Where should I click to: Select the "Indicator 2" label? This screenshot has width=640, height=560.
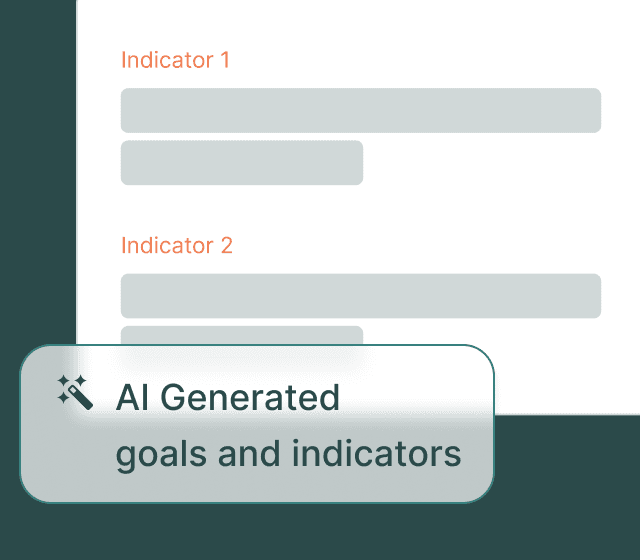click(176, 245)
